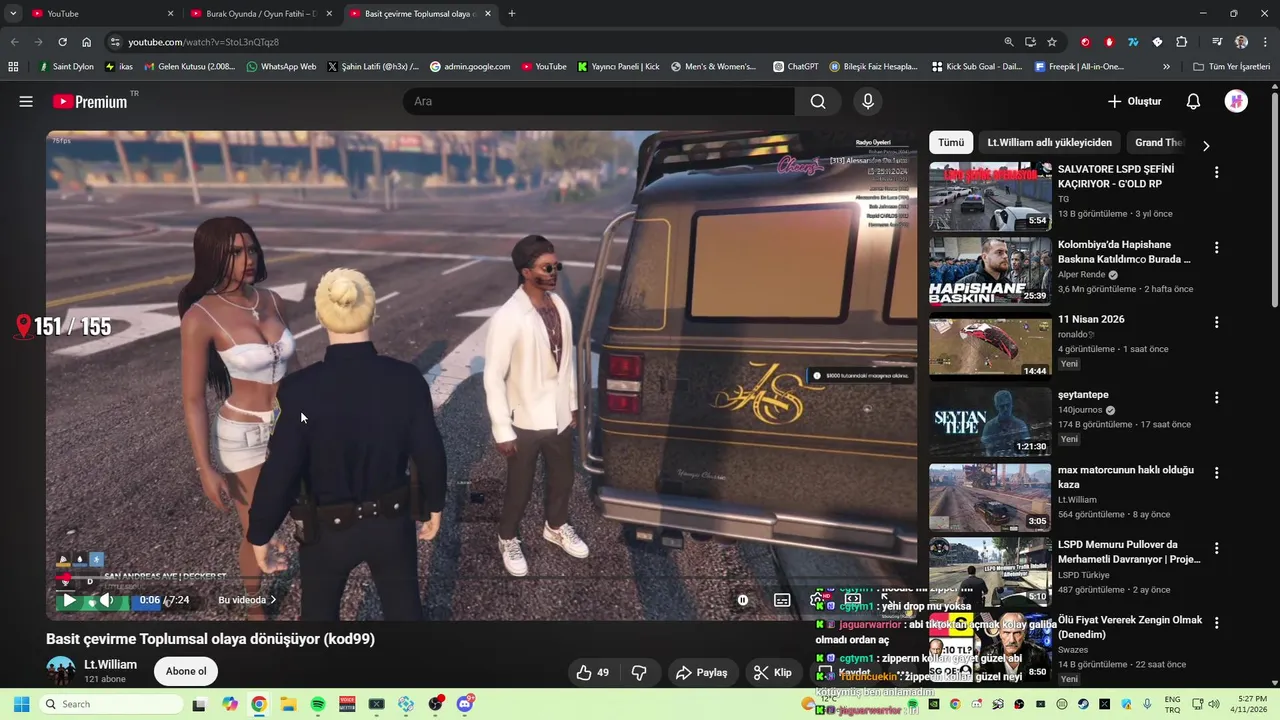
Task: Select the Grand Theft chip
Action: pos(1159,142)
